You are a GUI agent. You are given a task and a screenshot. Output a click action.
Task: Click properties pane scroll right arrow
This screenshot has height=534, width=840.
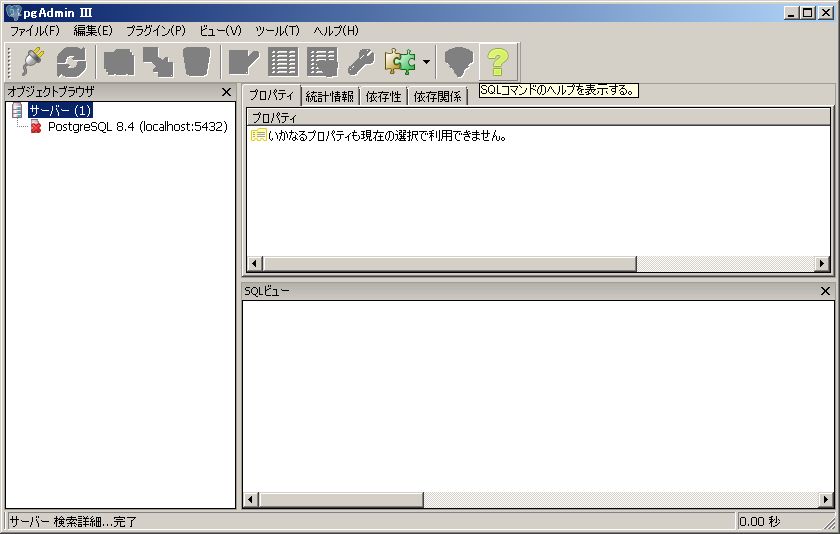(822, 264)
